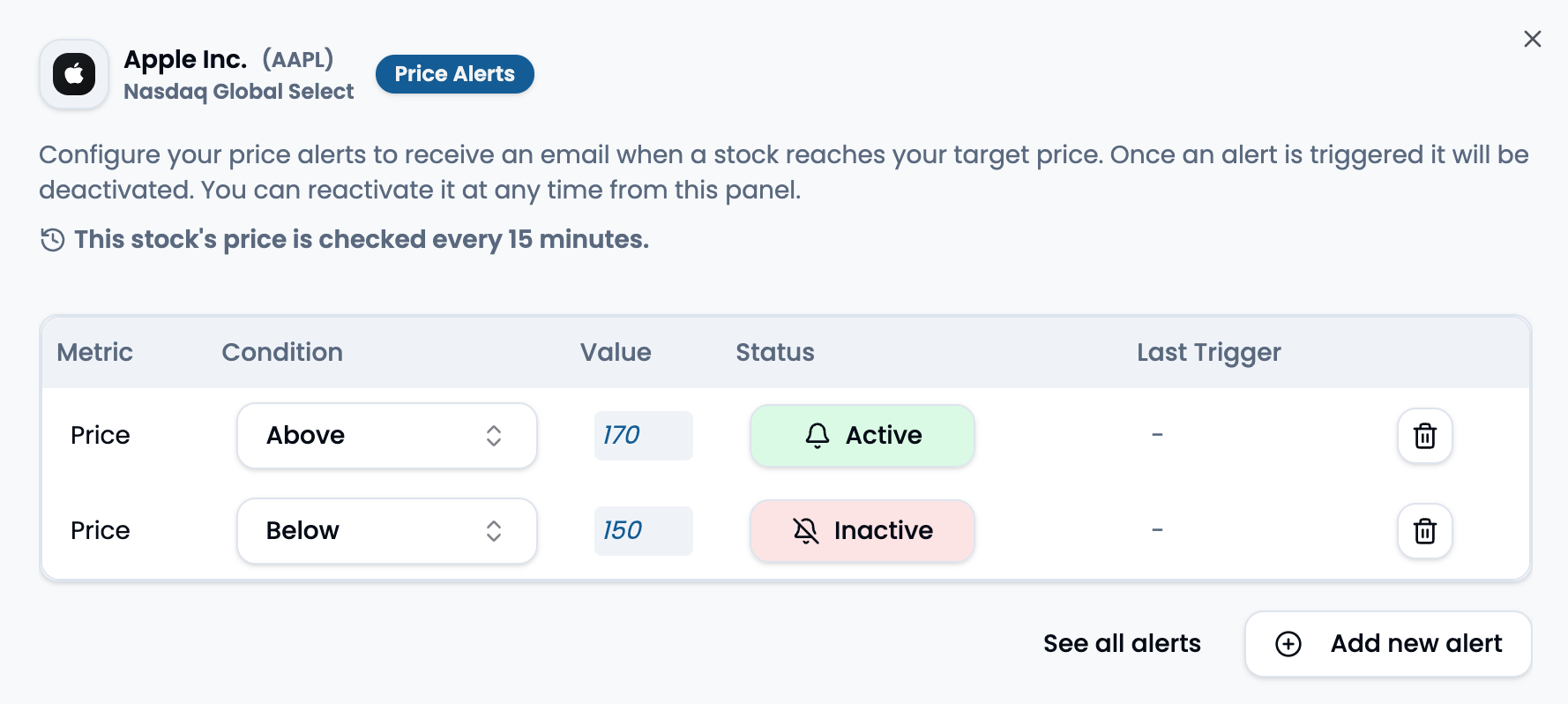Open the Below condition dropdown

click(x=386, y=531)
